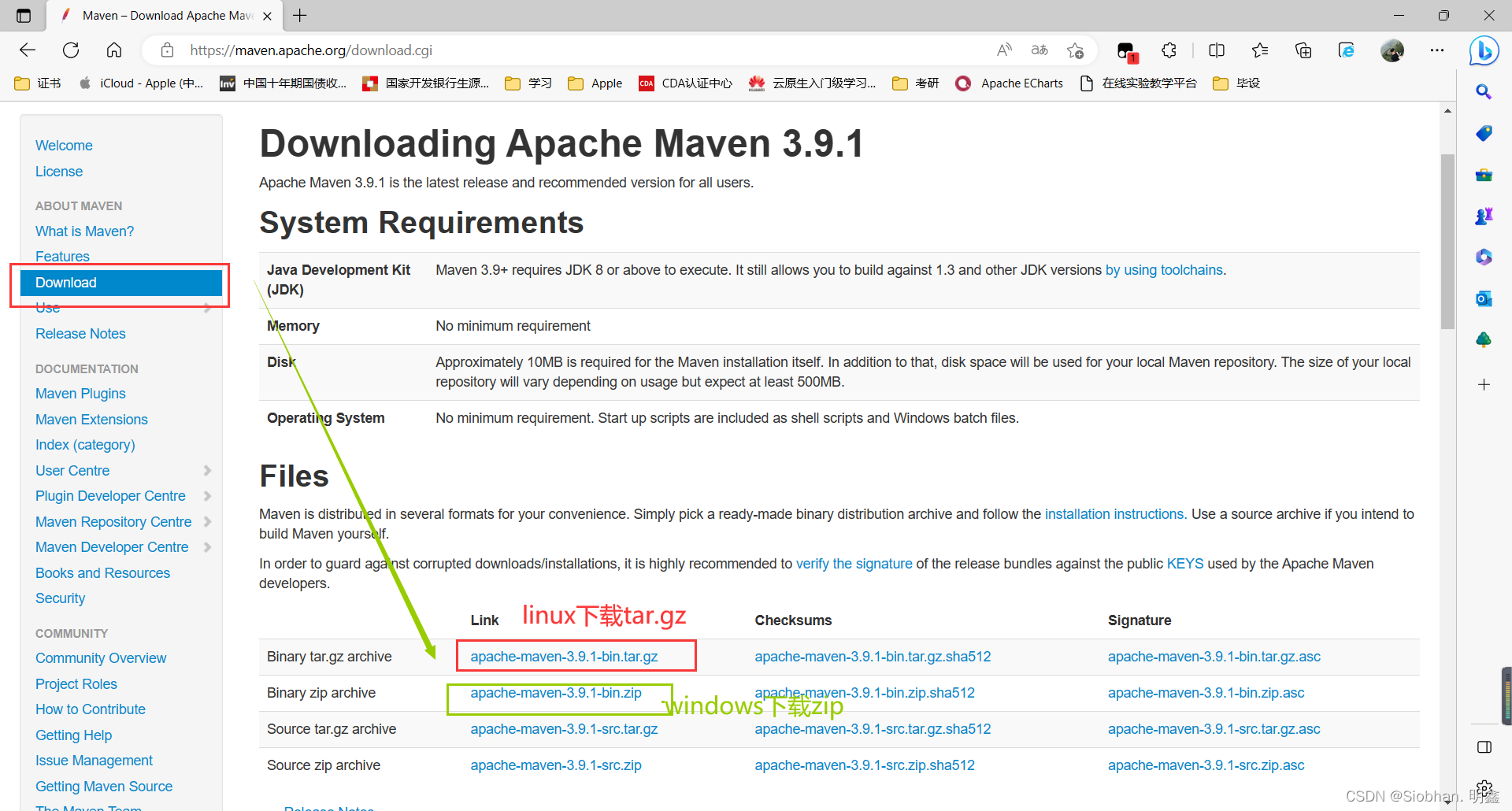Open Maven Plugins documentation

click(x=80, y=394)
